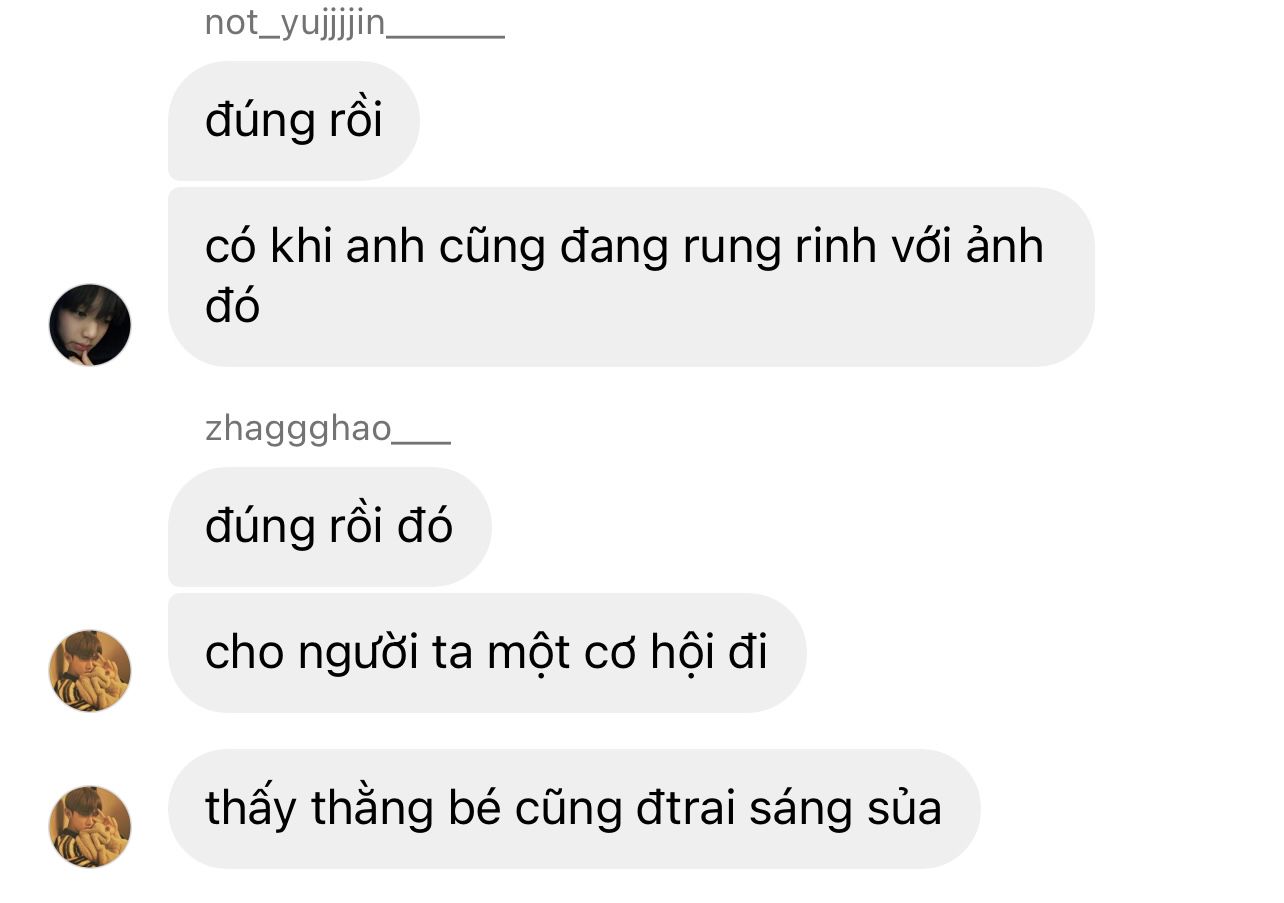Tap the "đúng rồi đó" message bubble
This screenshot has width=1284, height=903.
(x=330, y=526)
